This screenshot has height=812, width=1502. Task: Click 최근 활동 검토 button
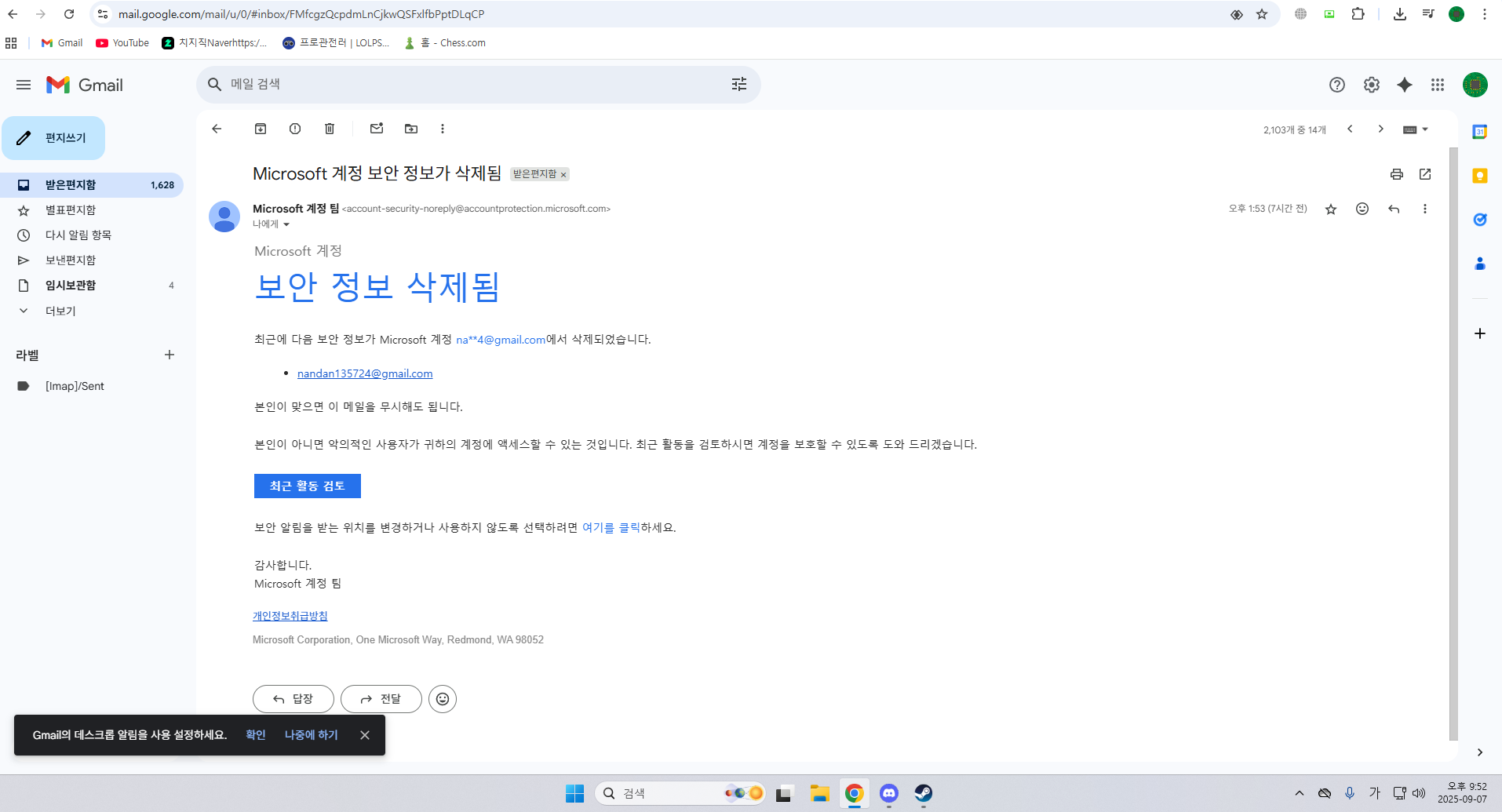coord(308,486)
